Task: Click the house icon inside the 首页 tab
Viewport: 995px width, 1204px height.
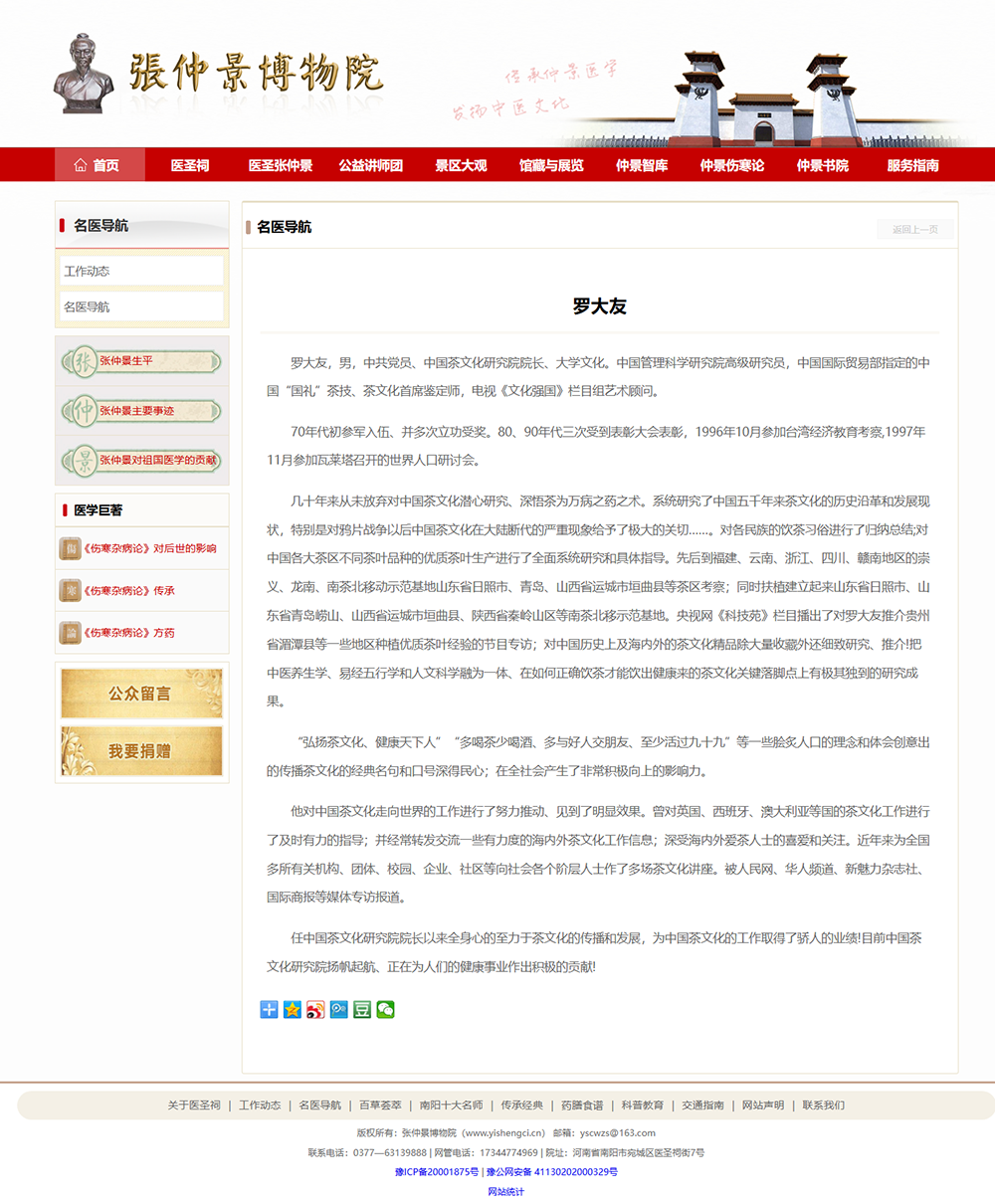Action: click(x=81, y=165)
